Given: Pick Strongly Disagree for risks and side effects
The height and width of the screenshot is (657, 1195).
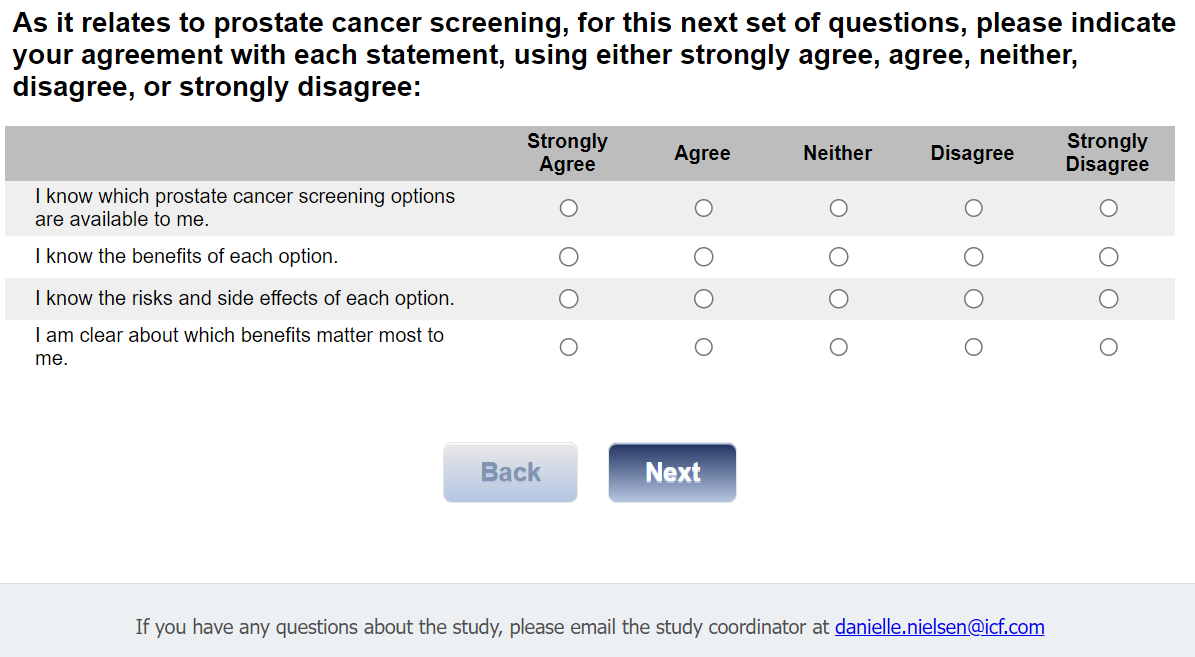Looking at the screenshot, I should [x=1108, y=299].
